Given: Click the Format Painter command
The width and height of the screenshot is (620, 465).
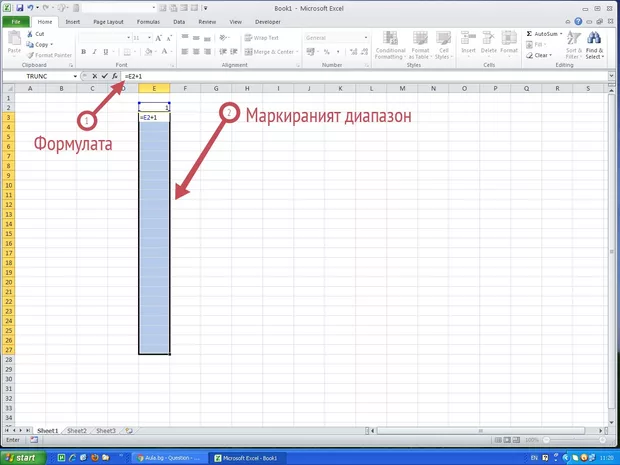Looking at the screenshot, I should tap(49, 55).
